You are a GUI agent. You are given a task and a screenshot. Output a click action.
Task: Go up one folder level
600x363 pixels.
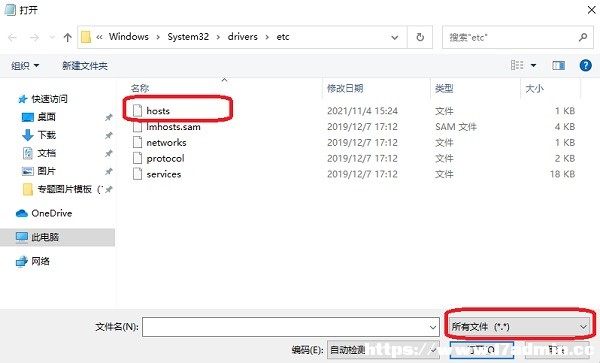[68, 37]
